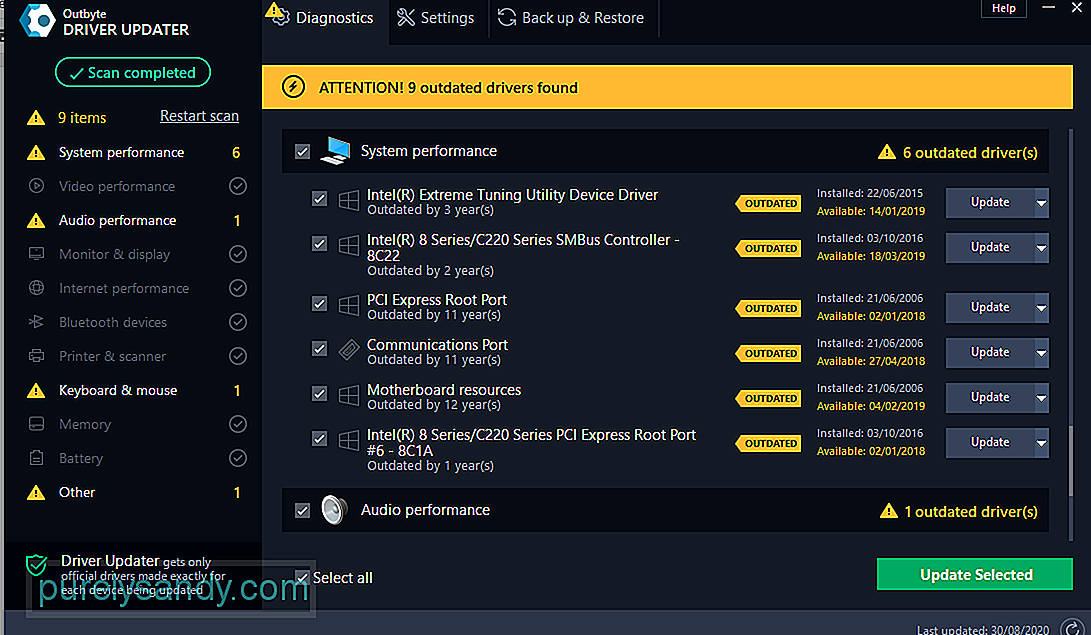Open the Help button
This screenshot has width=1091, height=635.
click(x=1003, y=8)
